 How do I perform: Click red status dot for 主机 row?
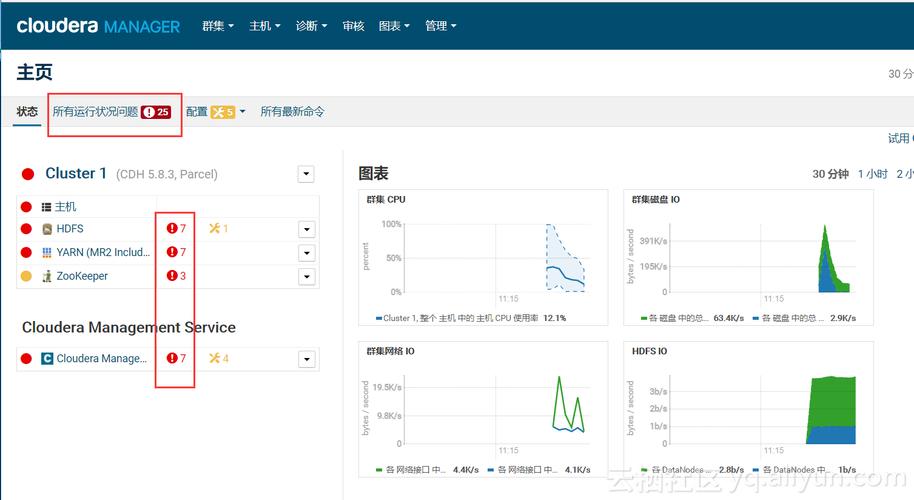point(26,207)
